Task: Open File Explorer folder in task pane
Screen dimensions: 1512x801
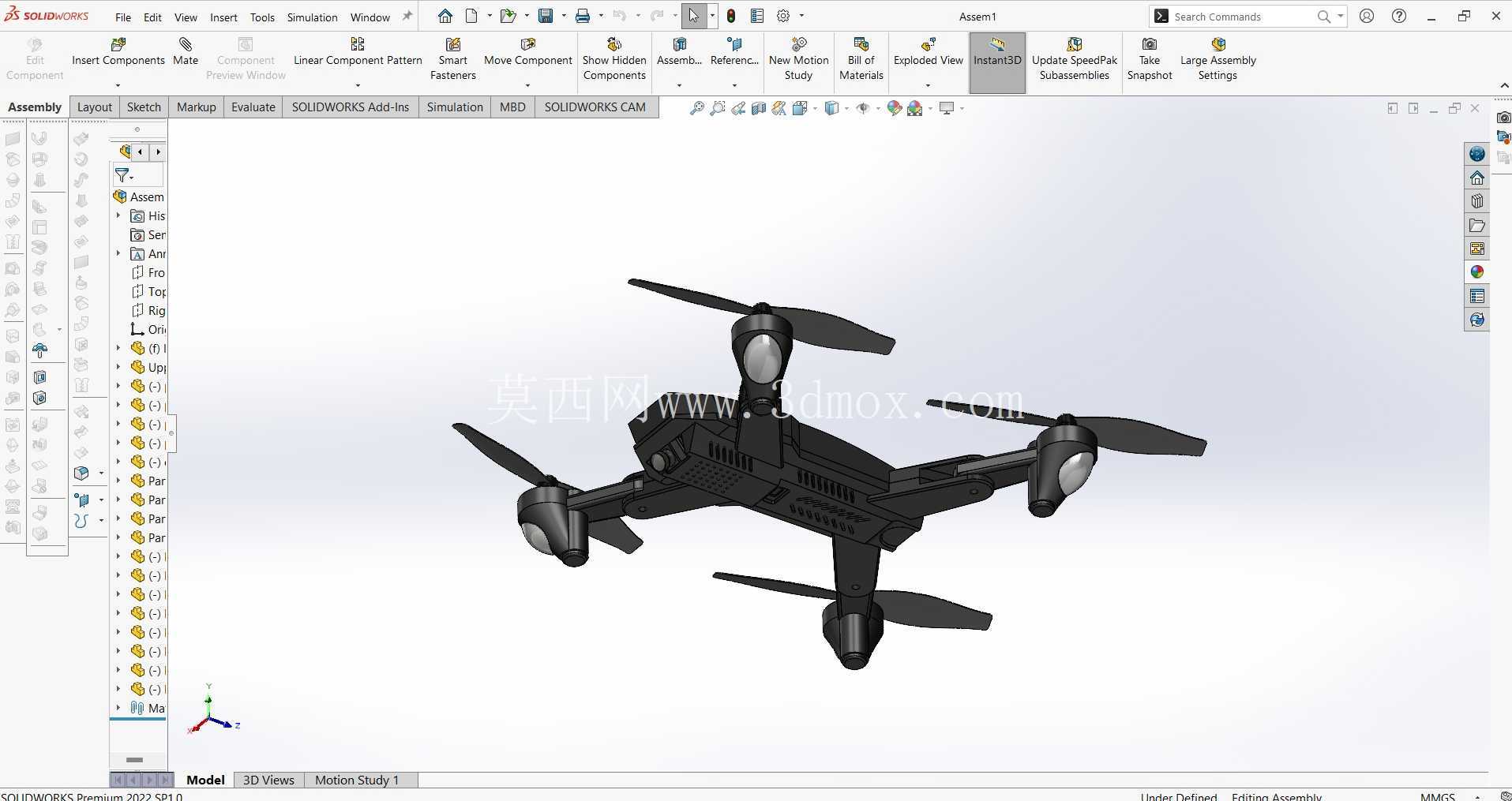Action: (1477, 225)
